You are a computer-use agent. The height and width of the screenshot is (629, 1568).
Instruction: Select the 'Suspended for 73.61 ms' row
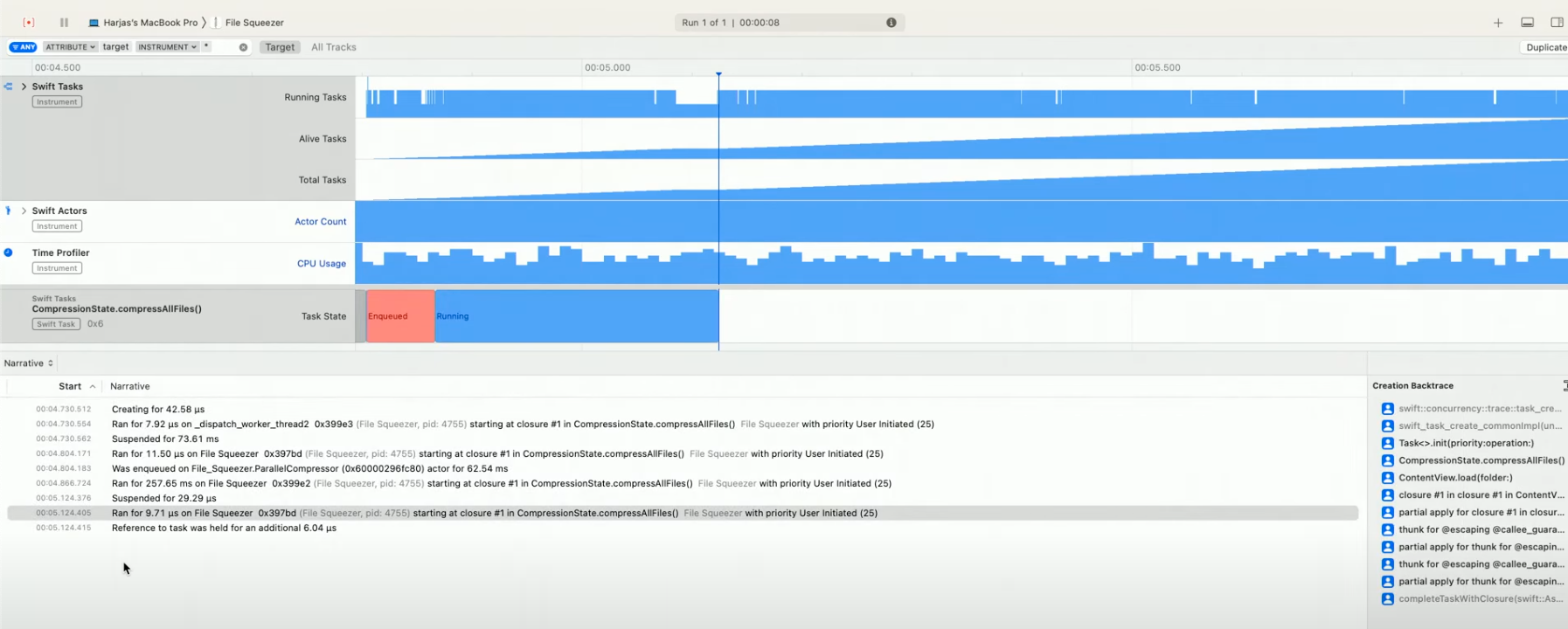pyautogui.click(x=683, y=439)
